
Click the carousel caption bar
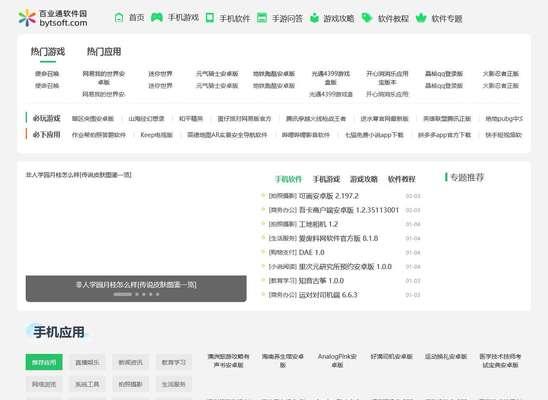pyautogui.click(x=136, y=289)
